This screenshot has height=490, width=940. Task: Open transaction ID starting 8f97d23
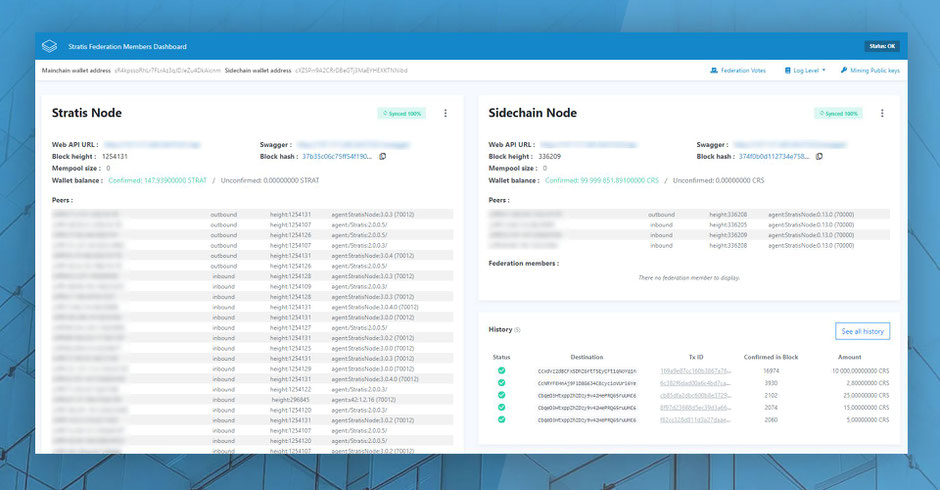pyautogui.click(x=695, y=408)
